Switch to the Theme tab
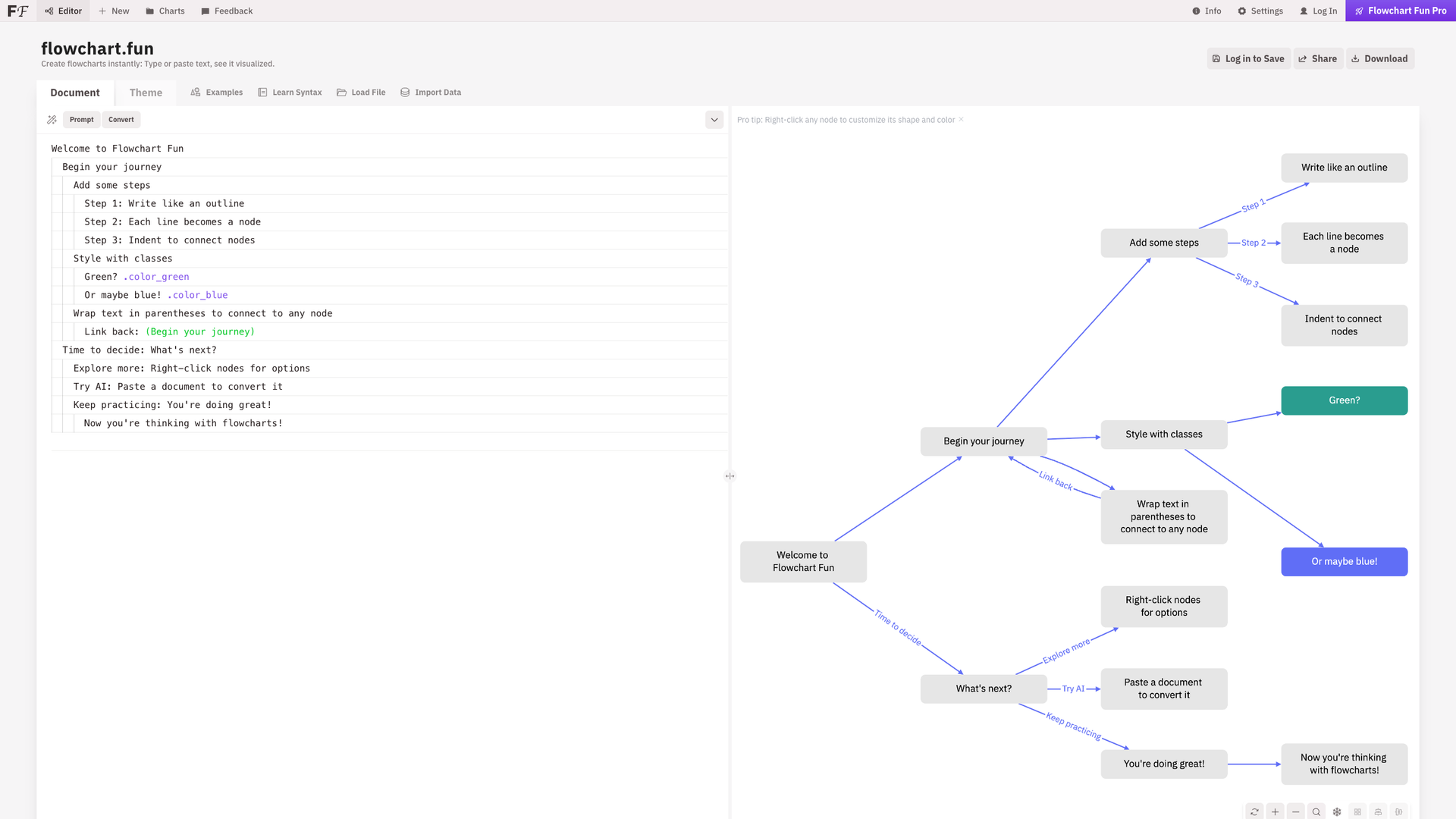Image resolution: width=1456 pixels, height=819 pixels. click(x=145, y=93)
